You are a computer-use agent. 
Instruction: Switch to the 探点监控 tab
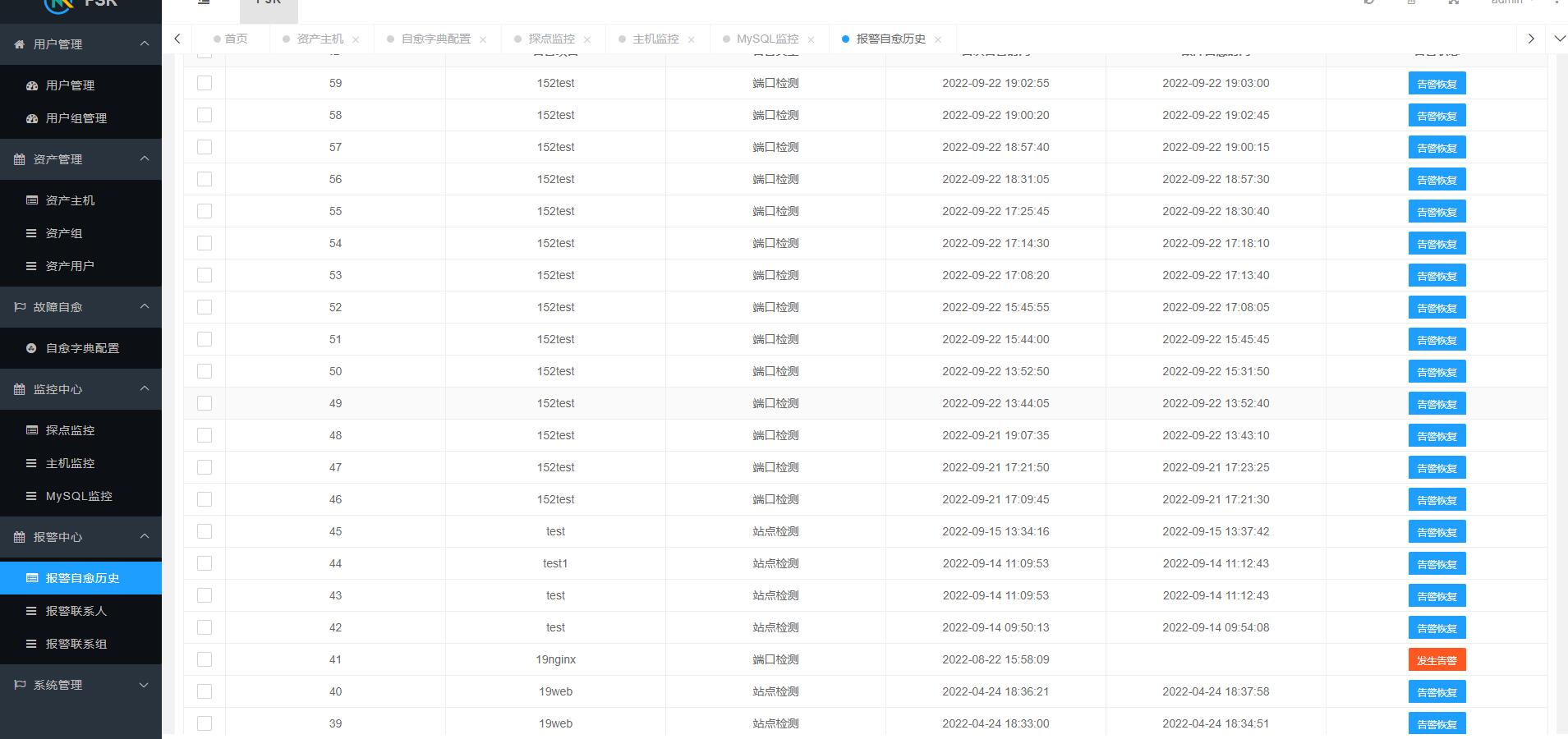click(552, 39)
